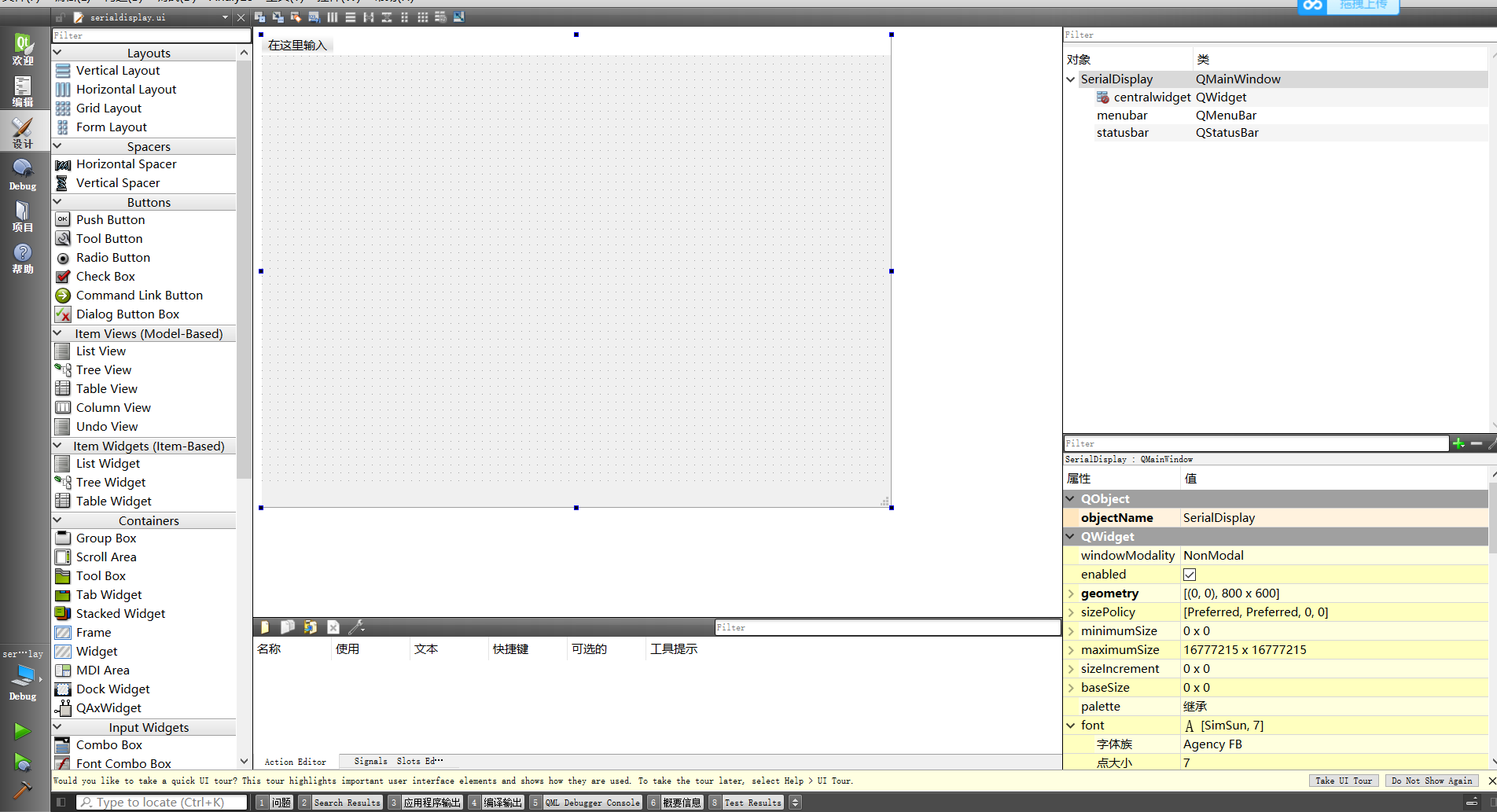This screenshot has width=1497, height=812.
Task: Click the Paste action icon in Action Editor
Action: [x=311, y=627]
